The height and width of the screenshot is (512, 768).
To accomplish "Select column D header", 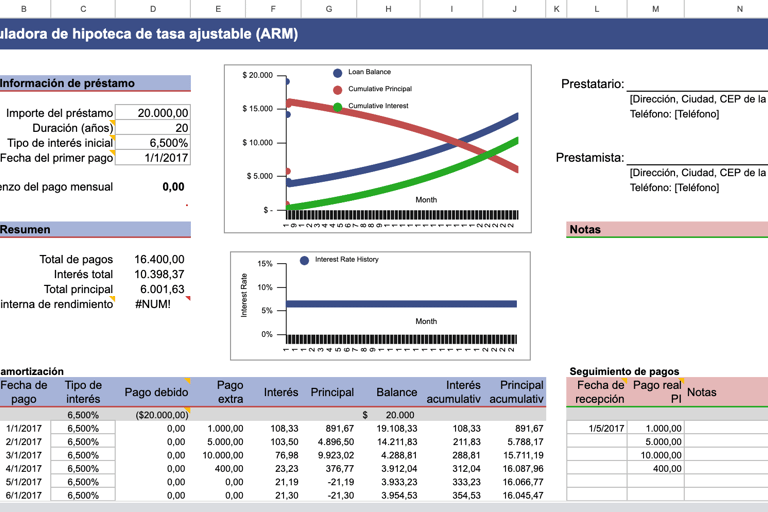I will (153, 9).
